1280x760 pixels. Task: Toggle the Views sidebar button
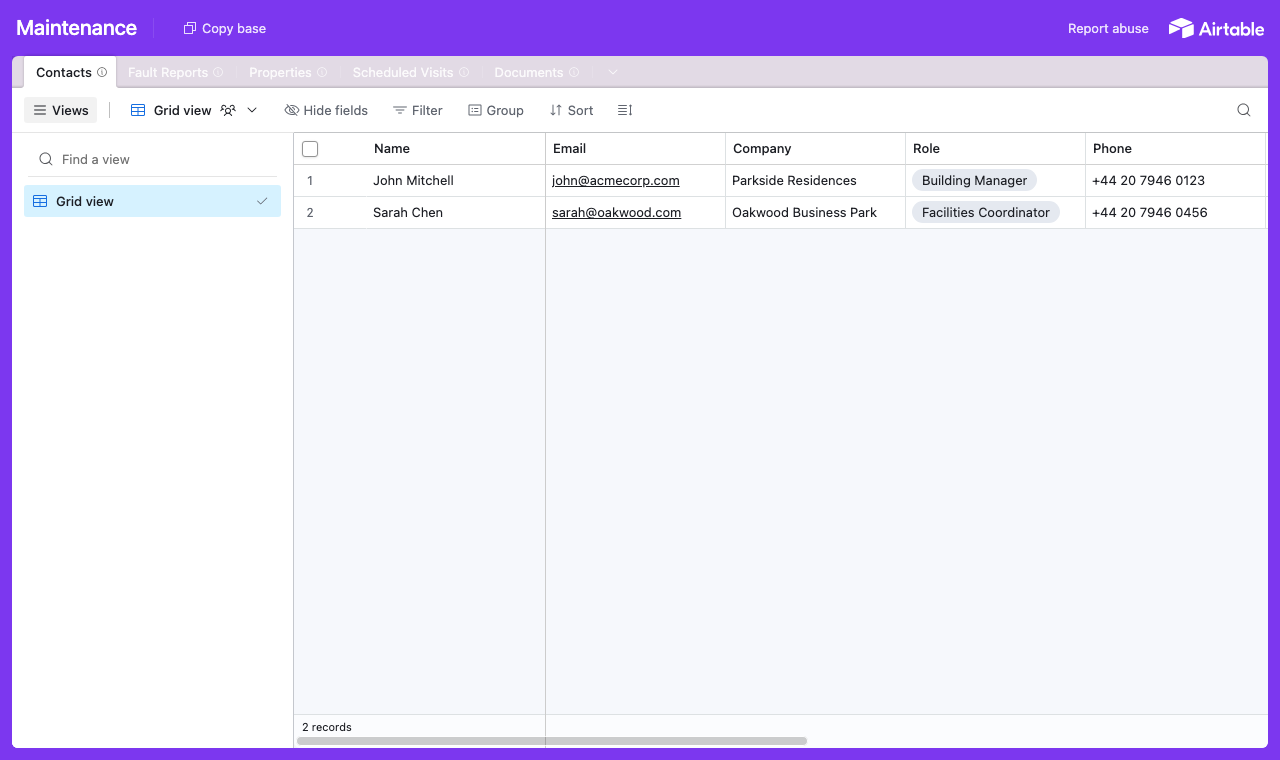coord(61,110)
